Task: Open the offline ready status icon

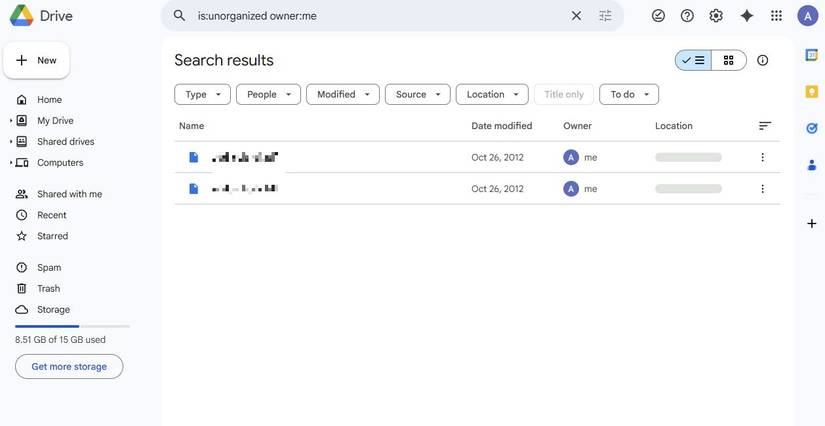Action: [x=658, y=16]
